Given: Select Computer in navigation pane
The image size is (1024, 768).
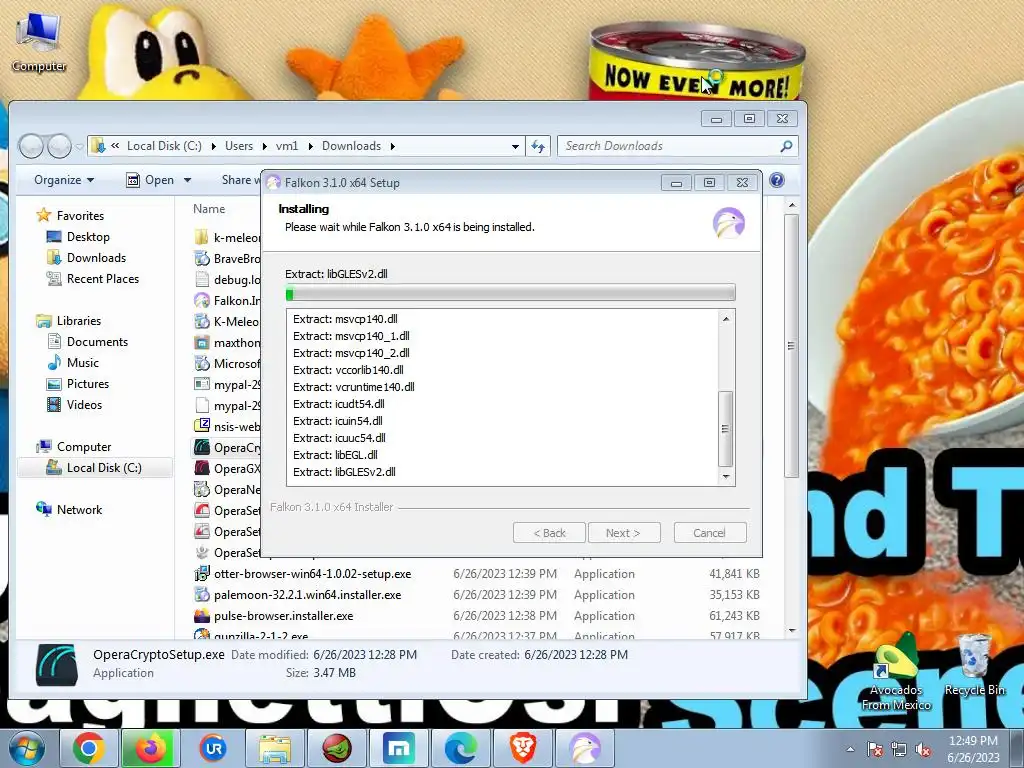Looking at the screenshot, I should click(84, 447).
